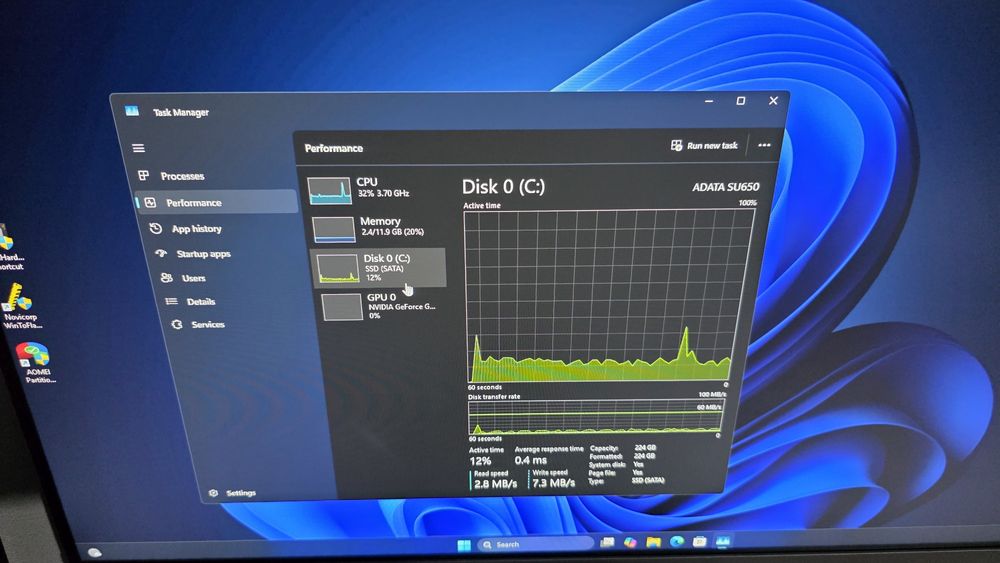Open Novicorp WinToFlash desktop shortcut
Image resolution: width=1000 pixels, height=563 pixels.
[x=20, y=306]
